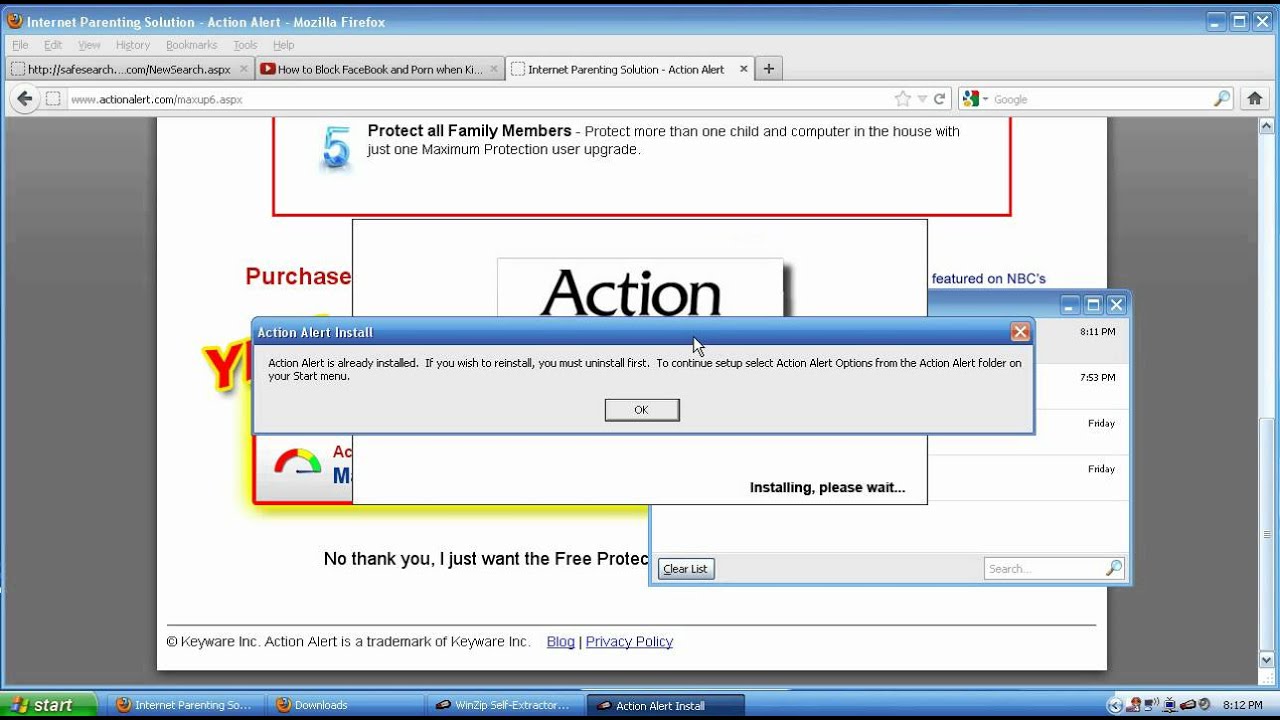Image resolution: width=1280 pixels, height=720 pixels.
Task: Open the Blog link in footer
Action: [561, 642]
